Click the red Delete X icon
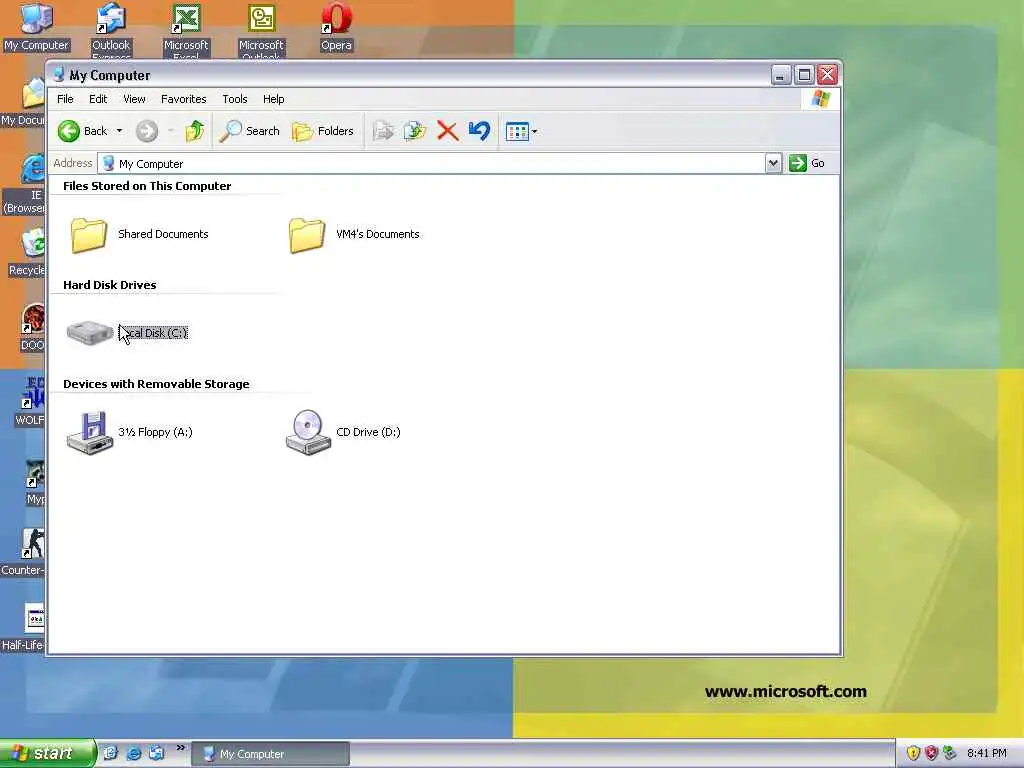 447,131
